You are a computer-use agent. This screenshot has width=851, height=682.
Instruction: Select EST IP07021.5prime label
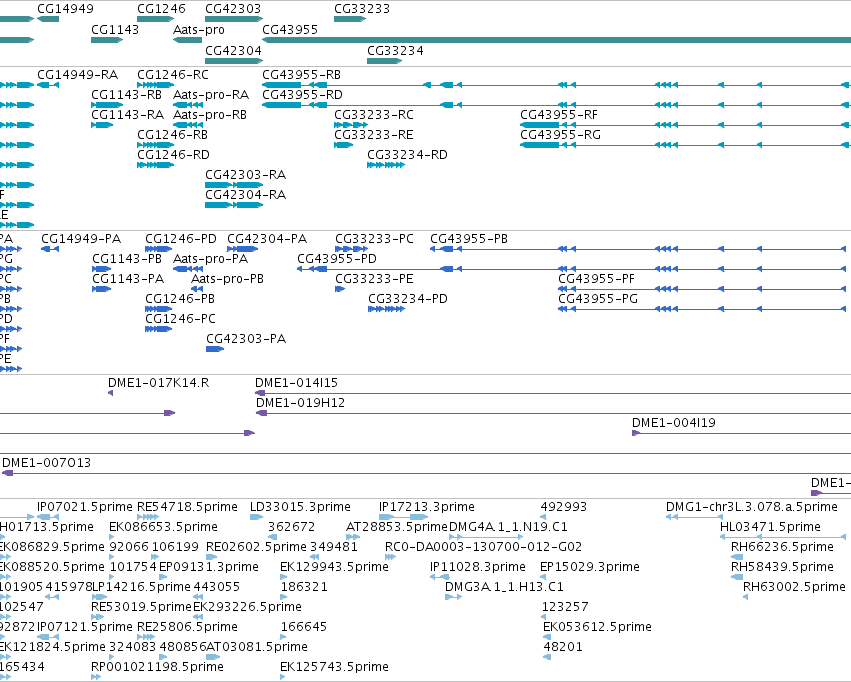pyautogui.click(x=85, y=507)
